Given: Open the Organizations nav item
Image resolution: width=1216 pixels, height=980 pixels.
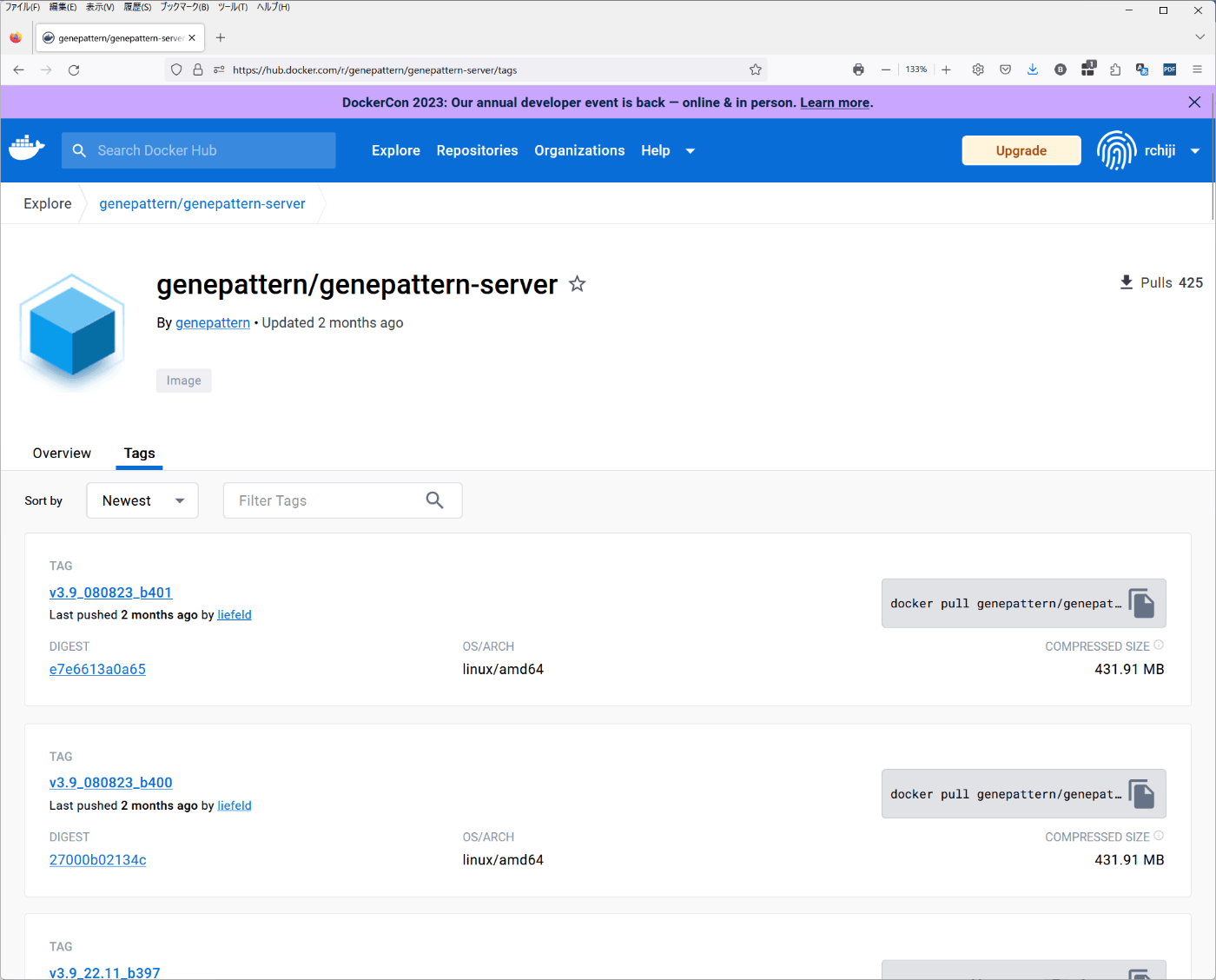Looking at the screenshot, I should 579,150.
